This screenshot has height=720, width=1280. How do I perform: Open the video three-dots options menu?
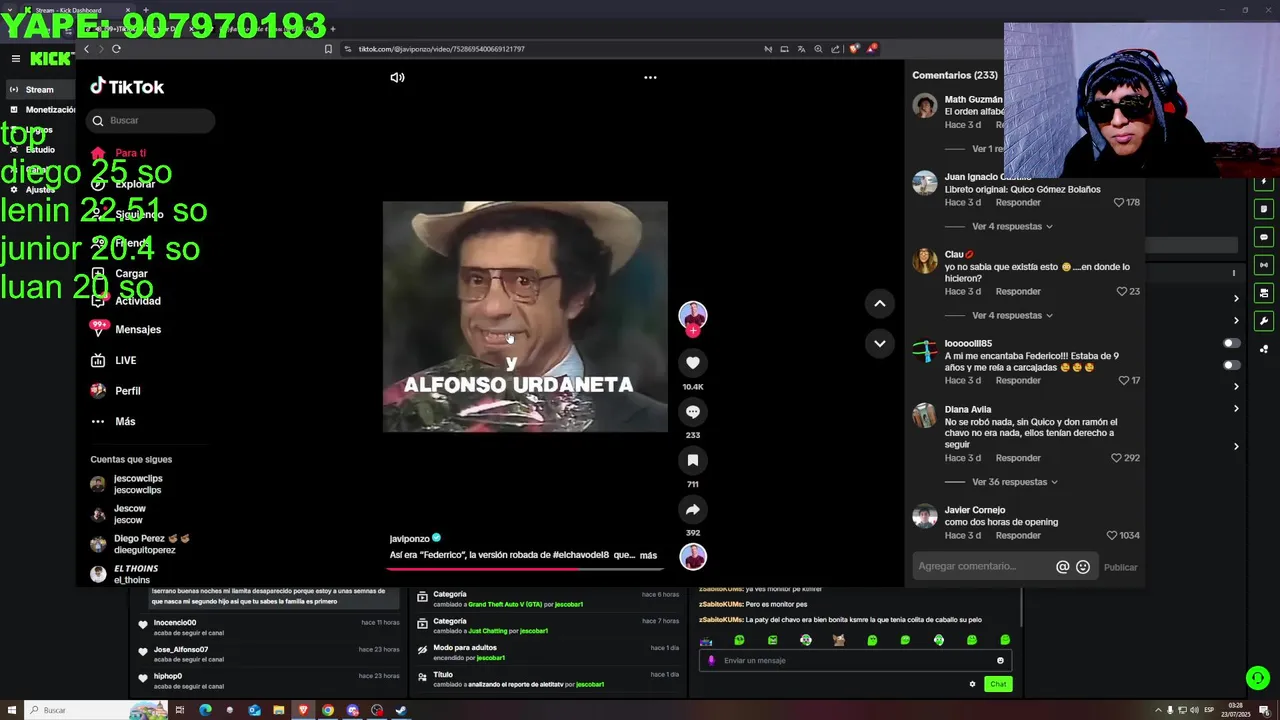(x=650, y=77)
